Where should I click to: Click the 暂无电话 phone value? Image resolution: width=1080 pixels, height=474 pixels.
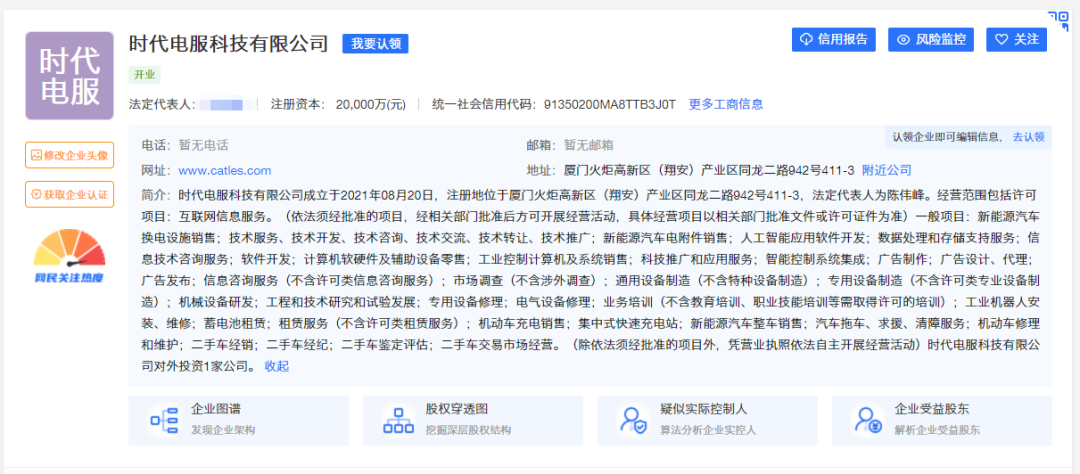(203, 145)
